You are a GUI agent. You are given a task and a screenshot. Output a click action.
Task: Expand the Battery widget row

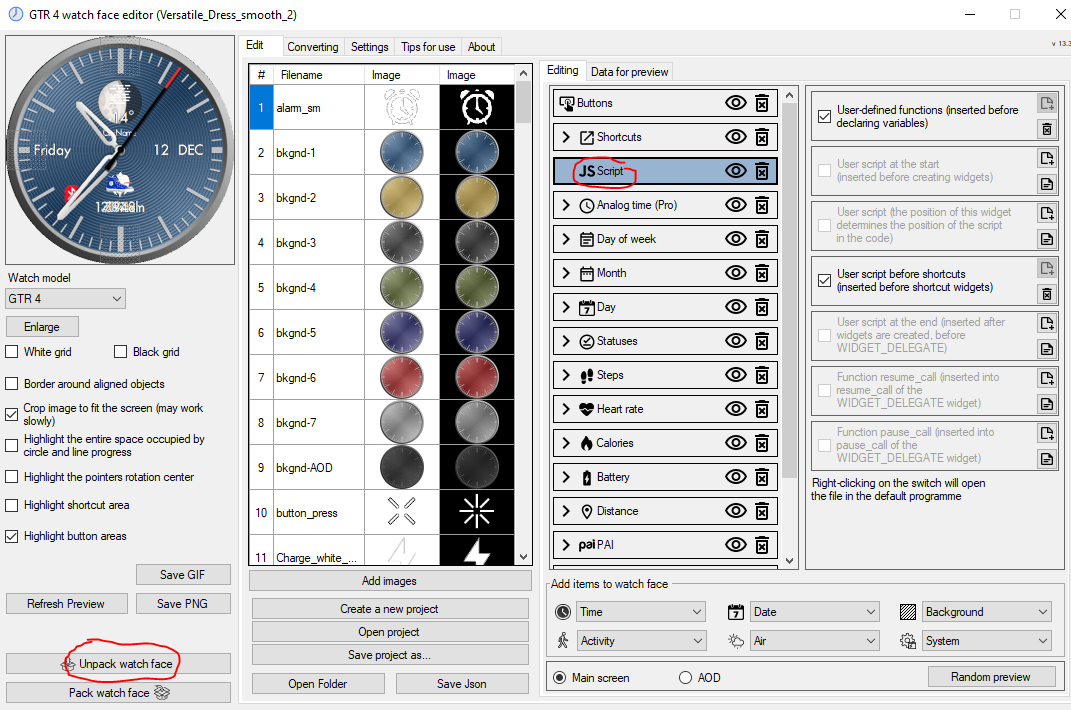[566, 477]
